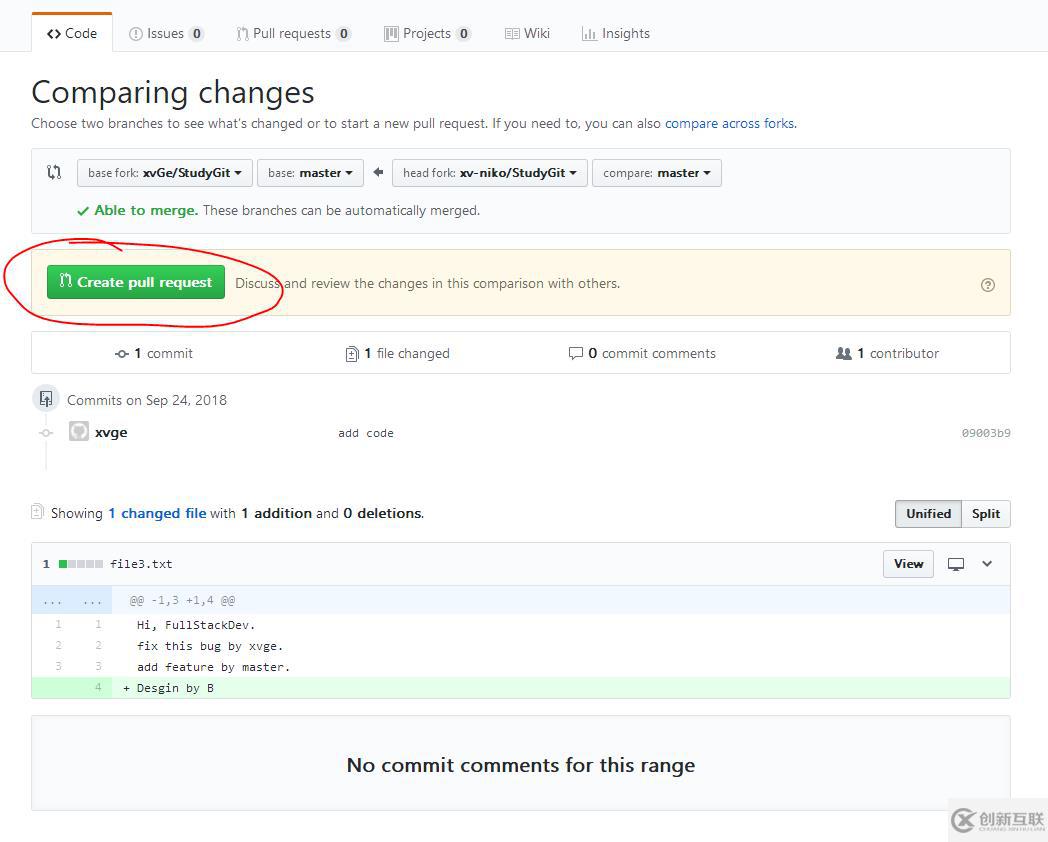The width and height of the screenshot is (1048, 842).
Task: Collapse the file3.txt diff chevron
Action: tap(987, 564)
